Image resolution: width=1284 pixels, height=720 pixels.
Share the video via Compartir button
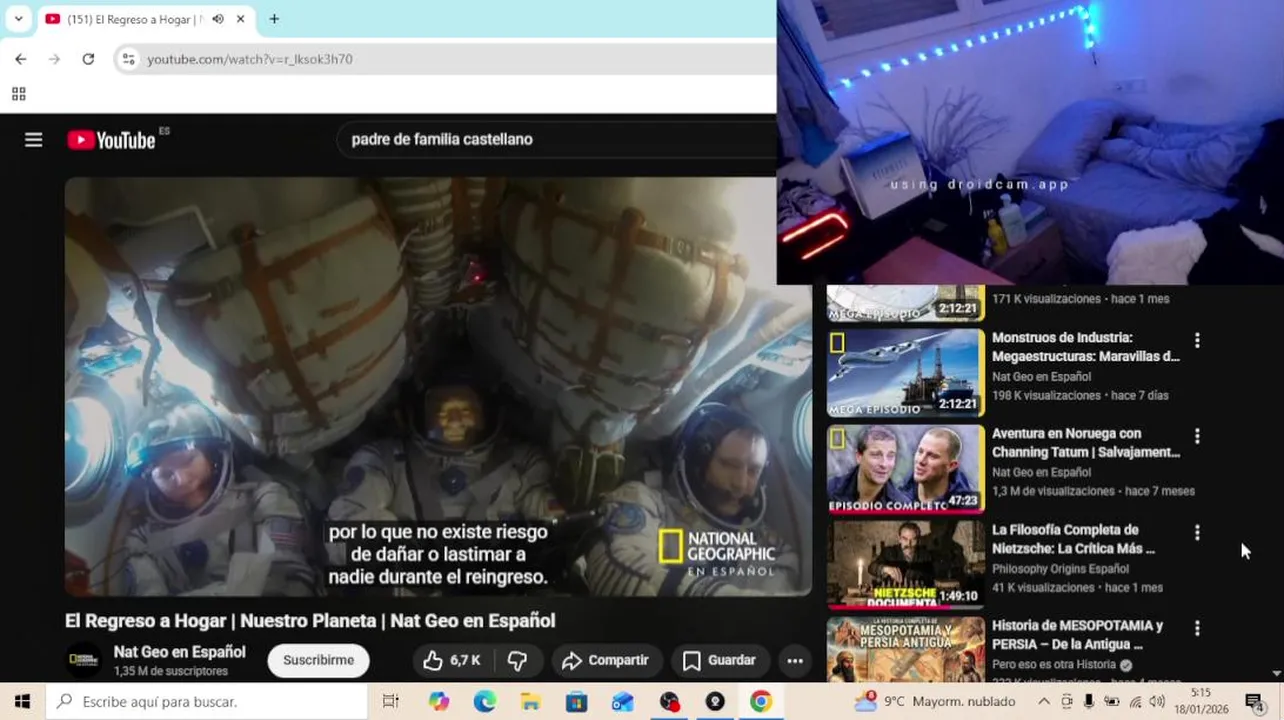tap(605, 660)
